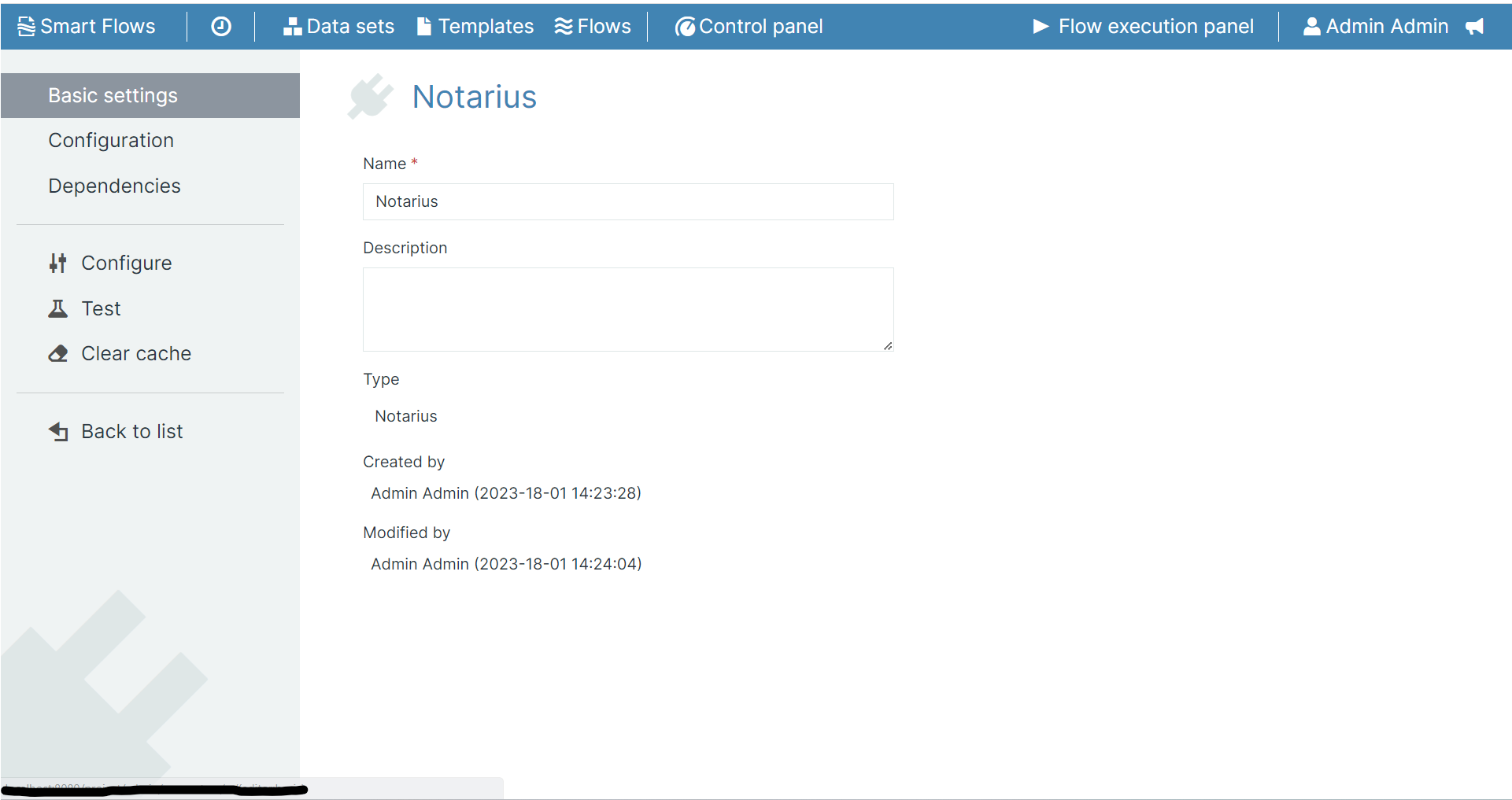The width and height of the screenshot is (1512, 800).
Task: Switch to the Configuration tab
Action: (x=150, y=140)
